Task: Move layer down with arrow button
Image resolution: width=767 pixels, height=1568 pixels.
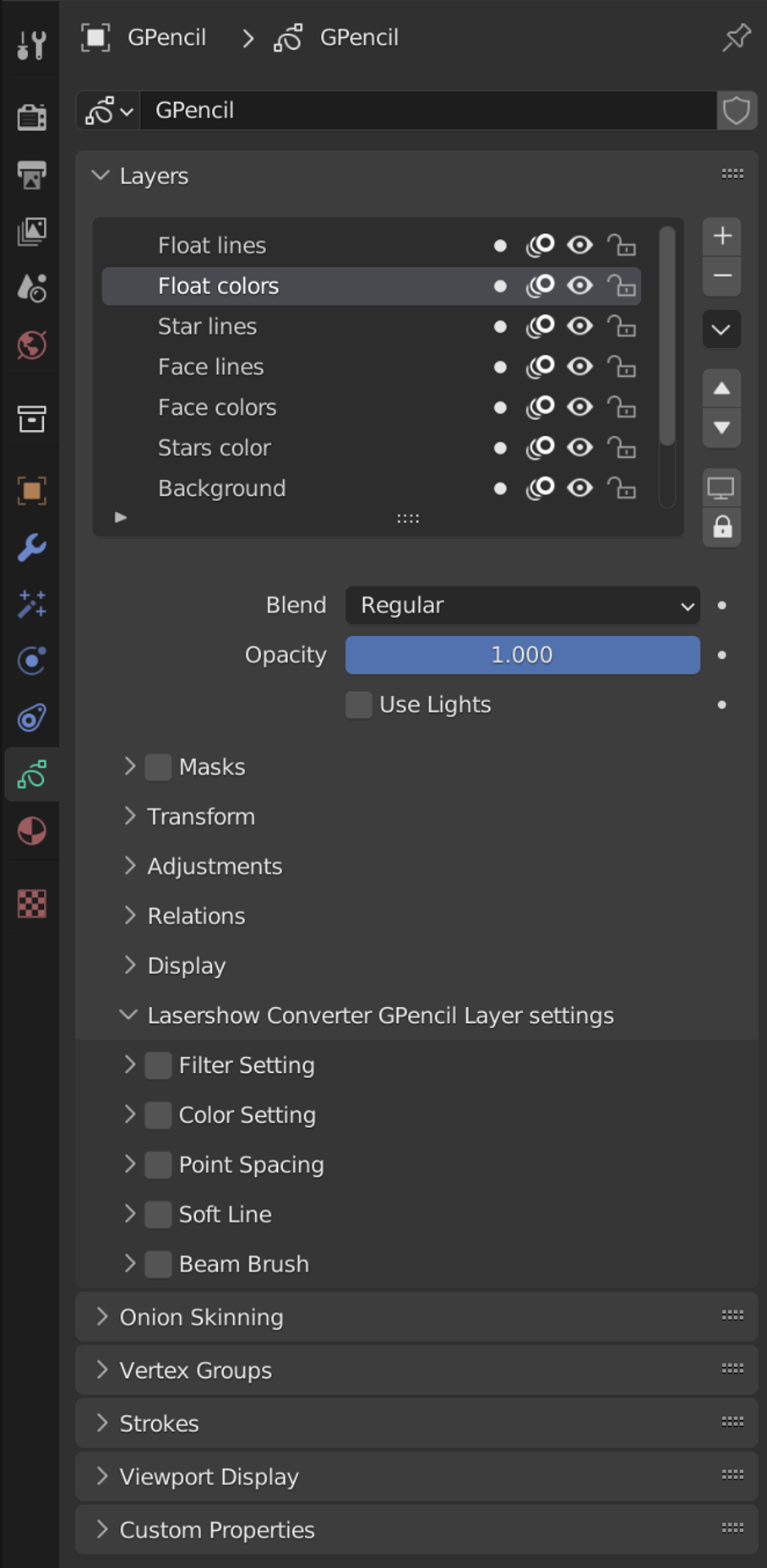Action: pos(722,428)
